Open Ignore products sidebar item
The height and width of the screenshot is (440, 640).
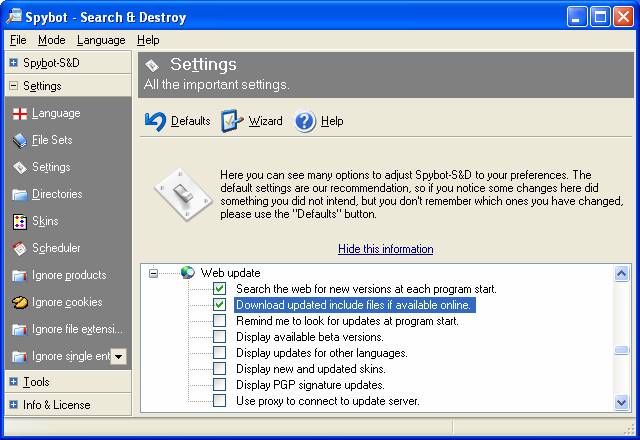point(68,276)
